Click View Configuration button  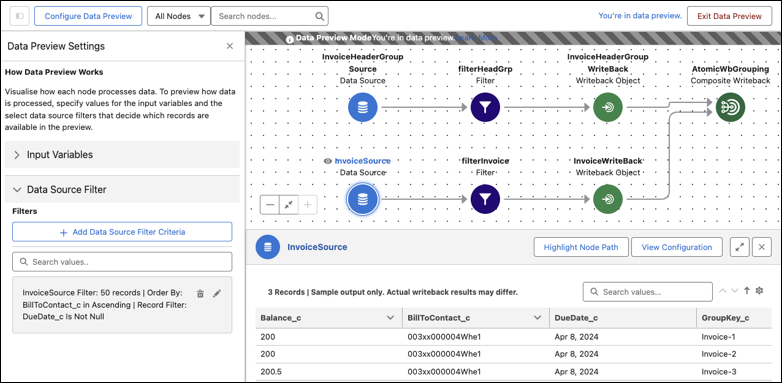[x=677, y=247]
